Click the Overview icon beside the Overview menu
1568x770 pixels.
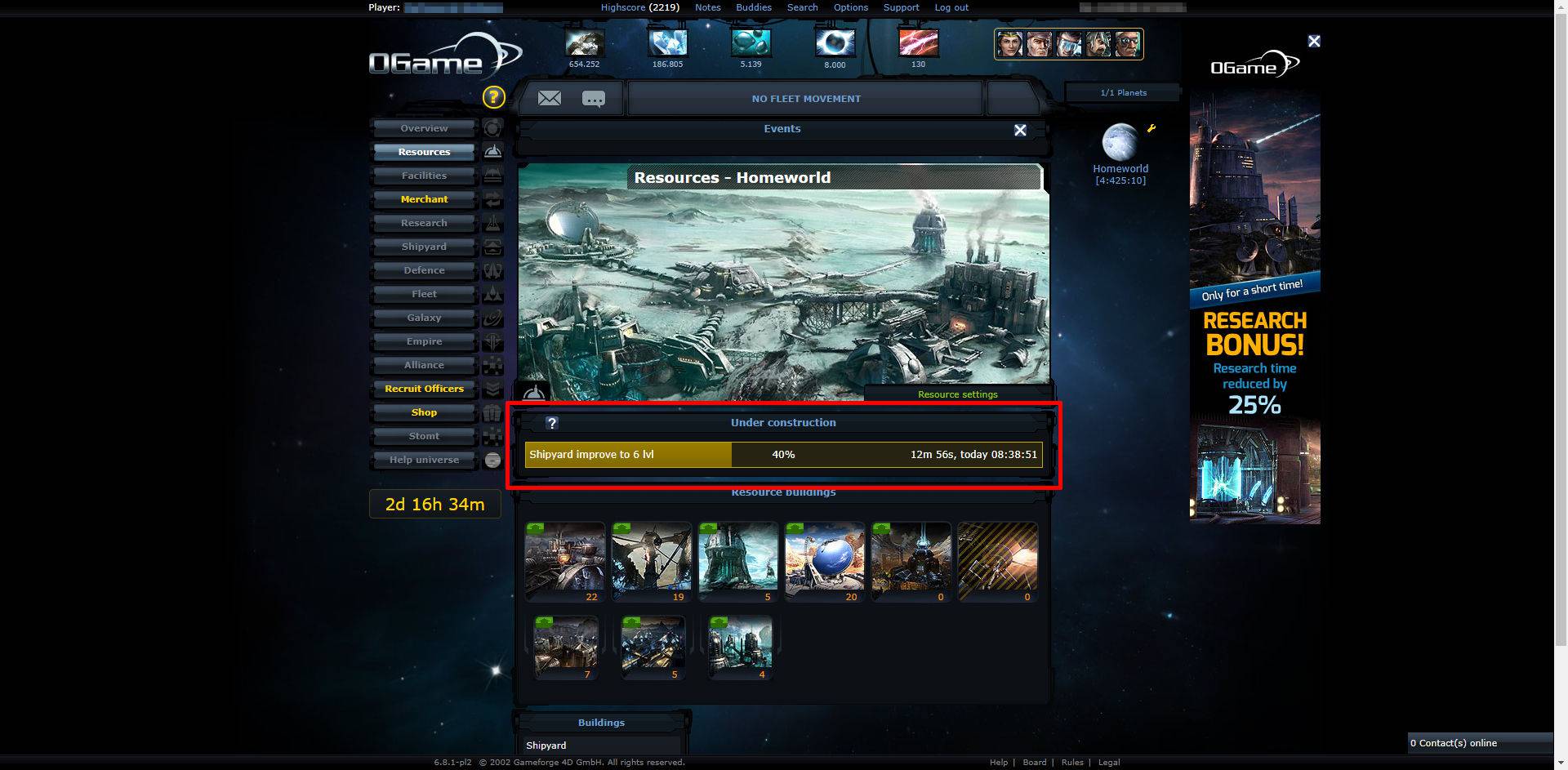pyautogui.click(x=492, y=128)
